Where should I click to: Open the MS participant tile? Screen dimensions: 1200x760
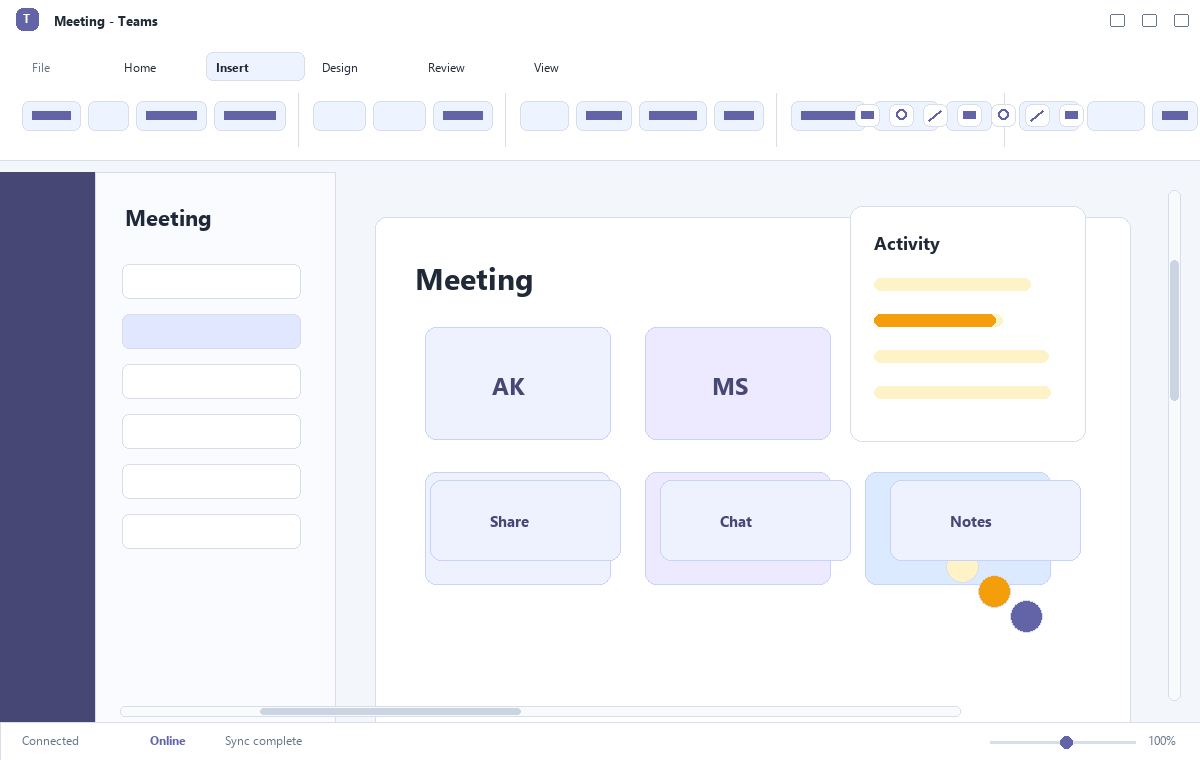(738, 383)
